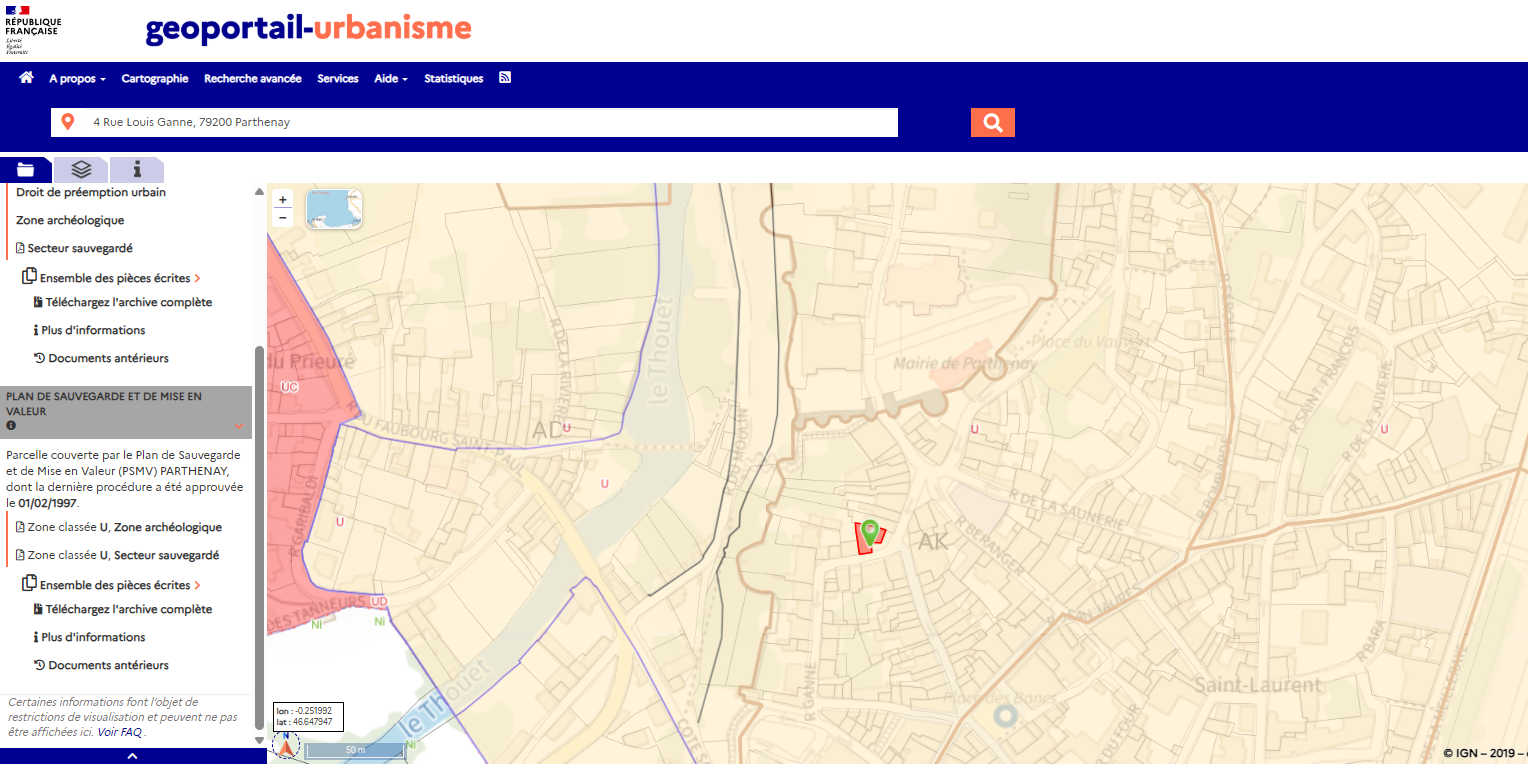
Task: Open the Cartographie menu item
Action: (x=155, y=79)
